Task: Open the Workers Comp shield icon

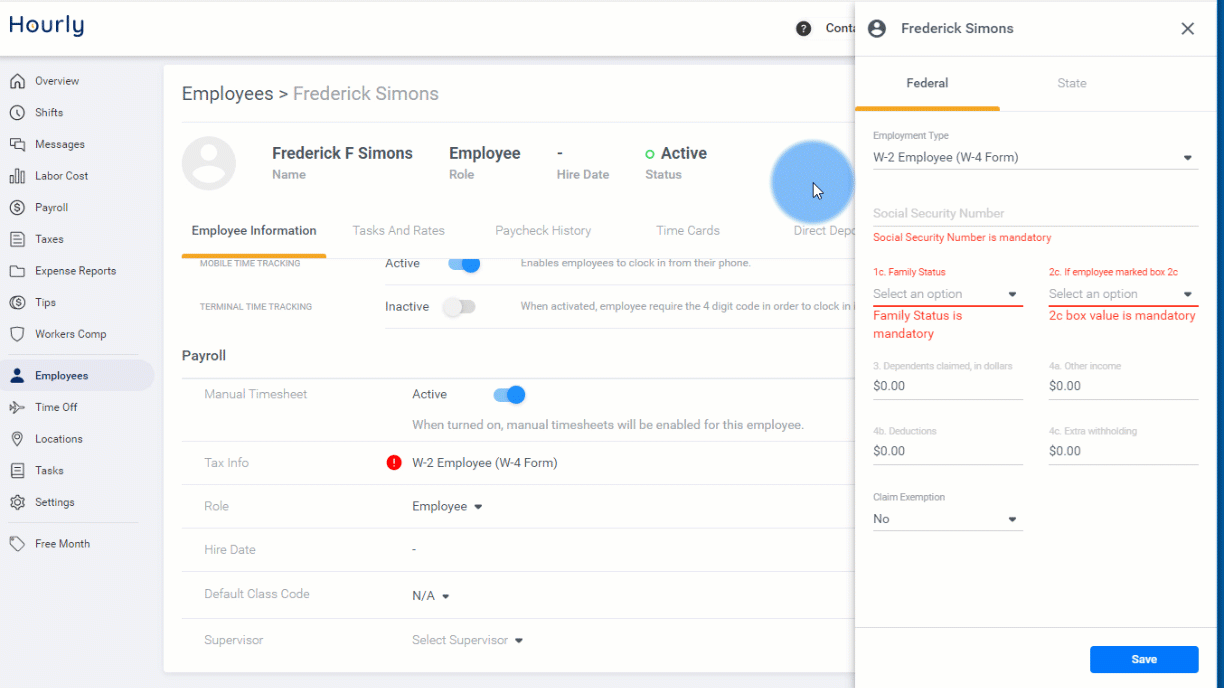Action: (17, 334)
